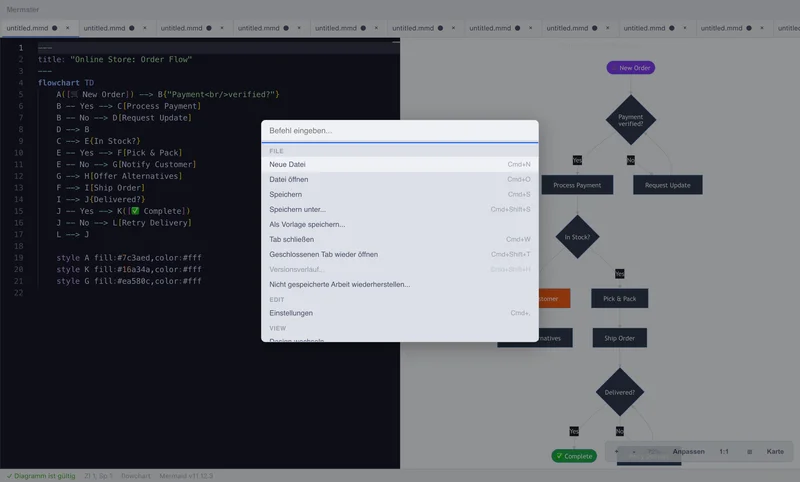Click the zoom in plus icon
The width and height of the screenshot is (800, 482).
pos(616,451)
